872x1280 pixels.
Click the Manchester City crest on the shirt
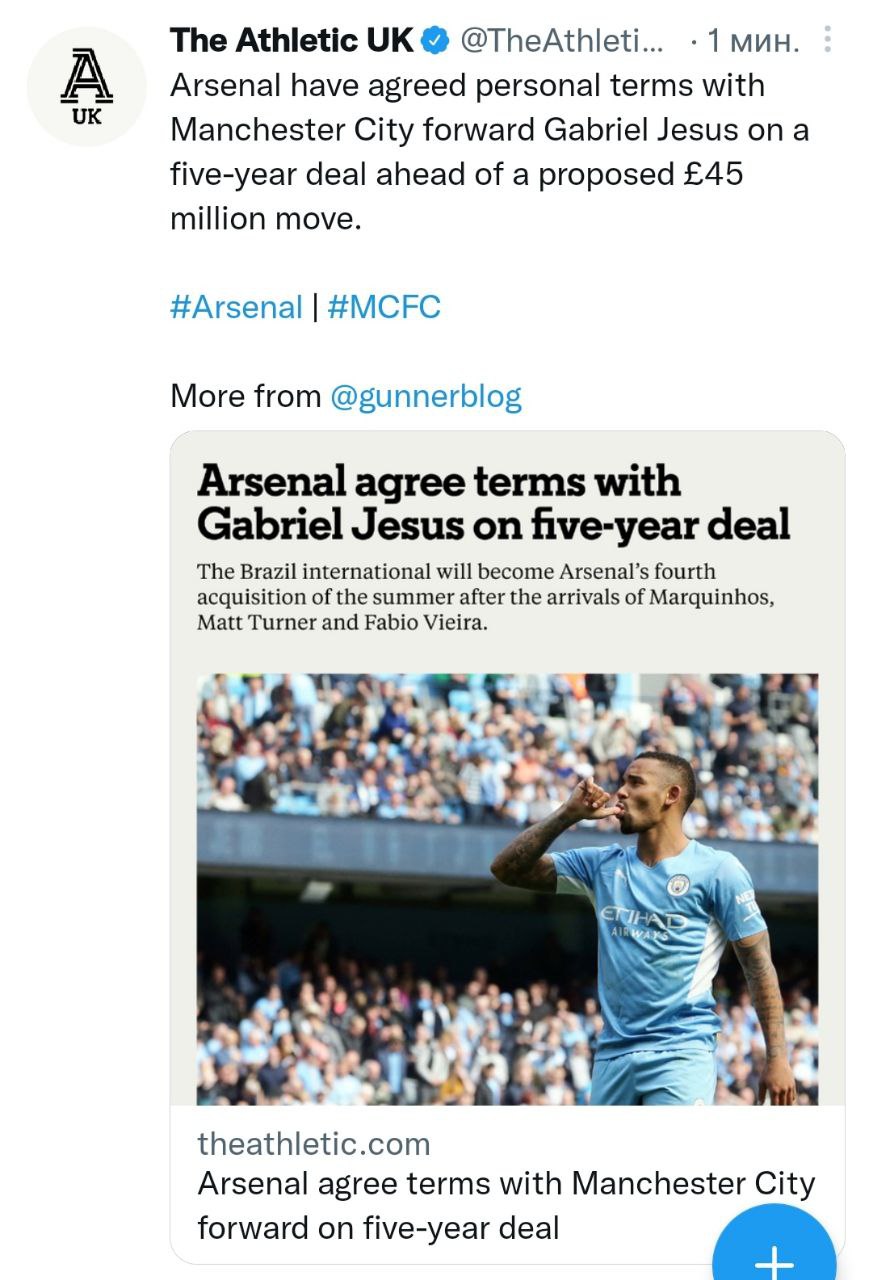coord(679,886)
